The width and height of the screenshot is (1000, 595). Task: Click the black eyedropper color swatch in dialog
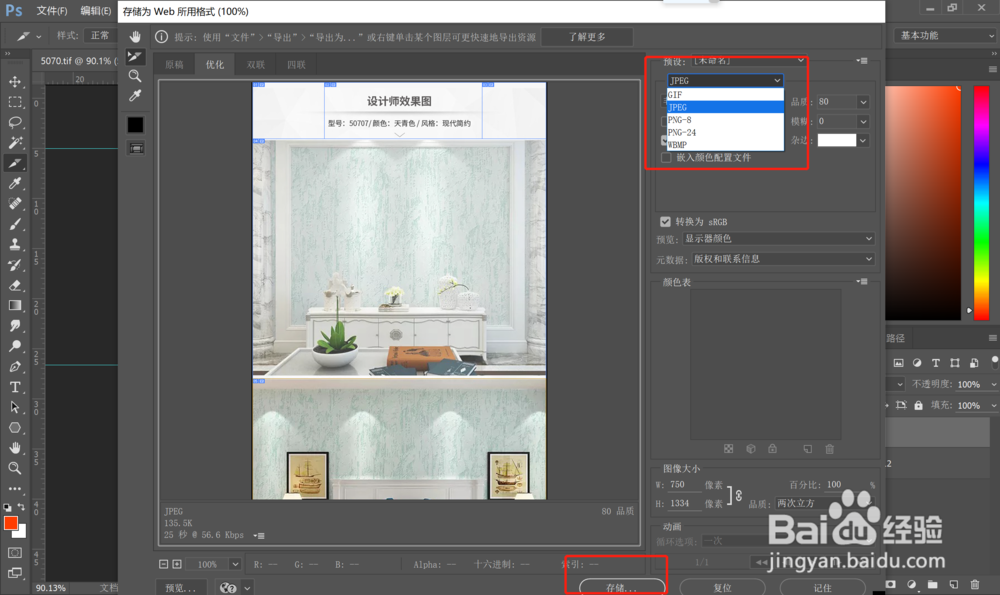tap(135, 125)
